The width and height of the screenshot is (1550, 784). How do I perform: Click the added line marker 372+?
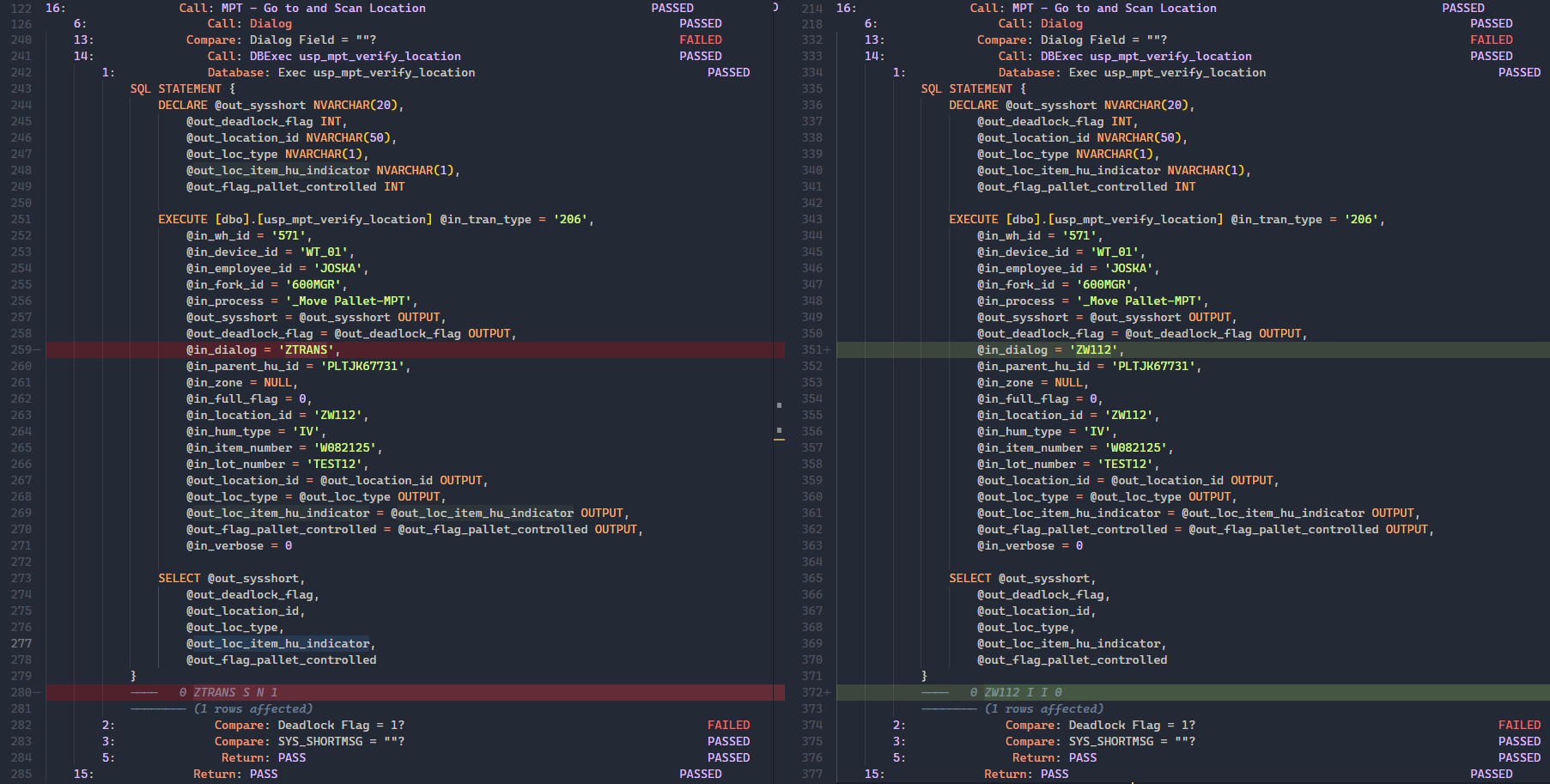click(x=817, y=692)
